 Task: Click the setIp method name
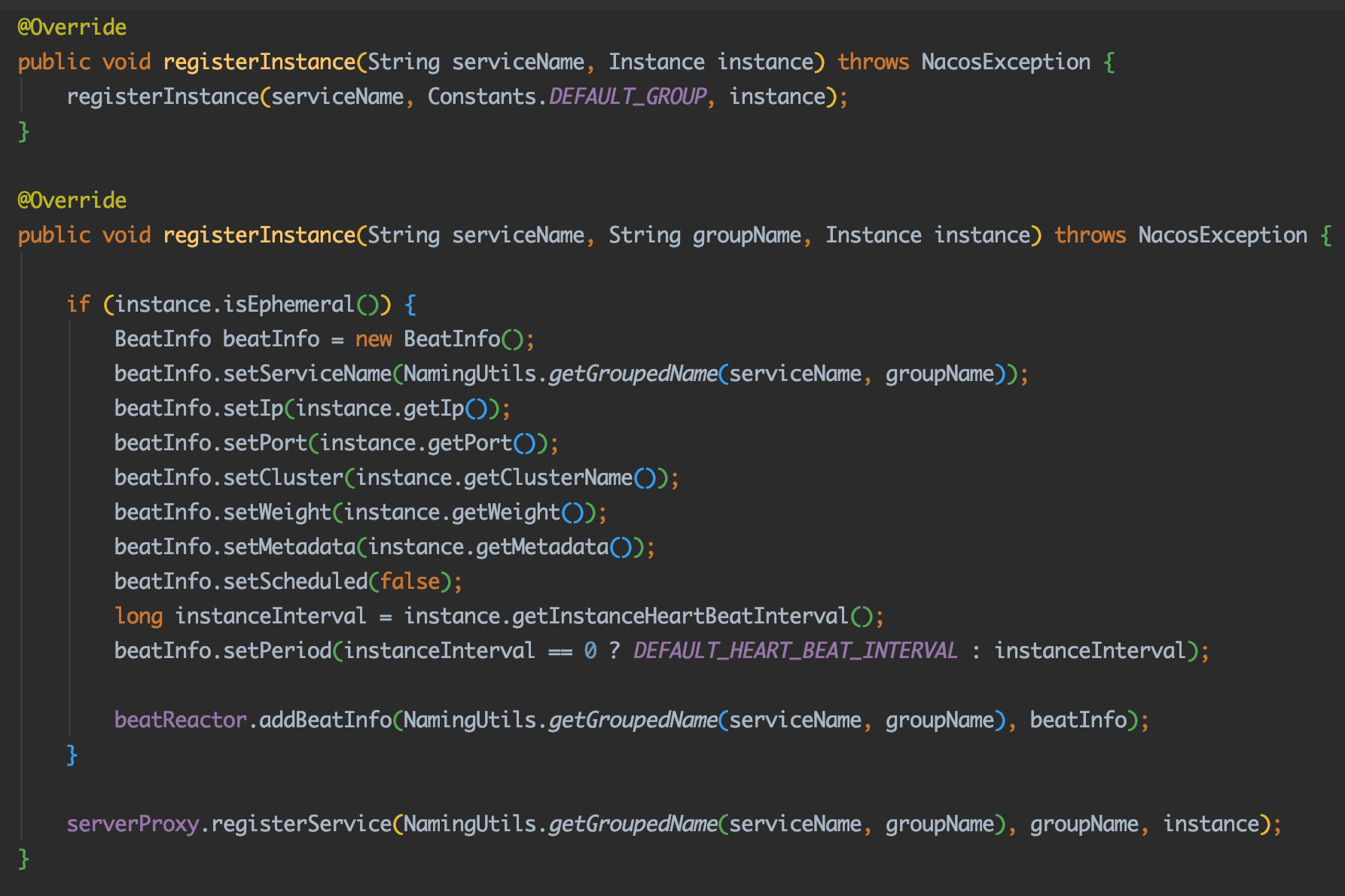pyautogui.click(x=253, y=408)
